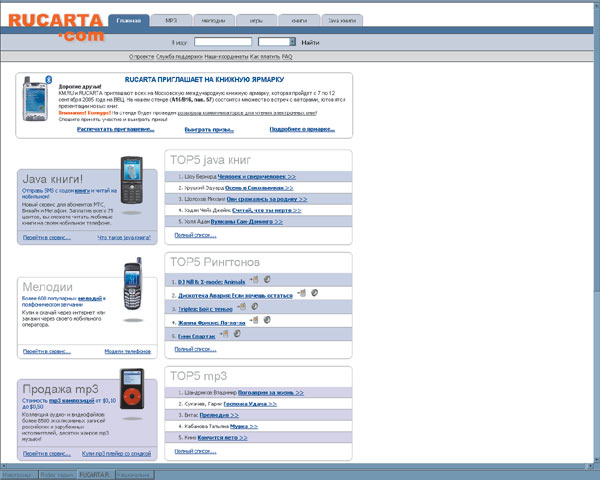600x480 pixels.
Task: Open the О проекте link
Action: pyautogui.click(x=142, y=57)
